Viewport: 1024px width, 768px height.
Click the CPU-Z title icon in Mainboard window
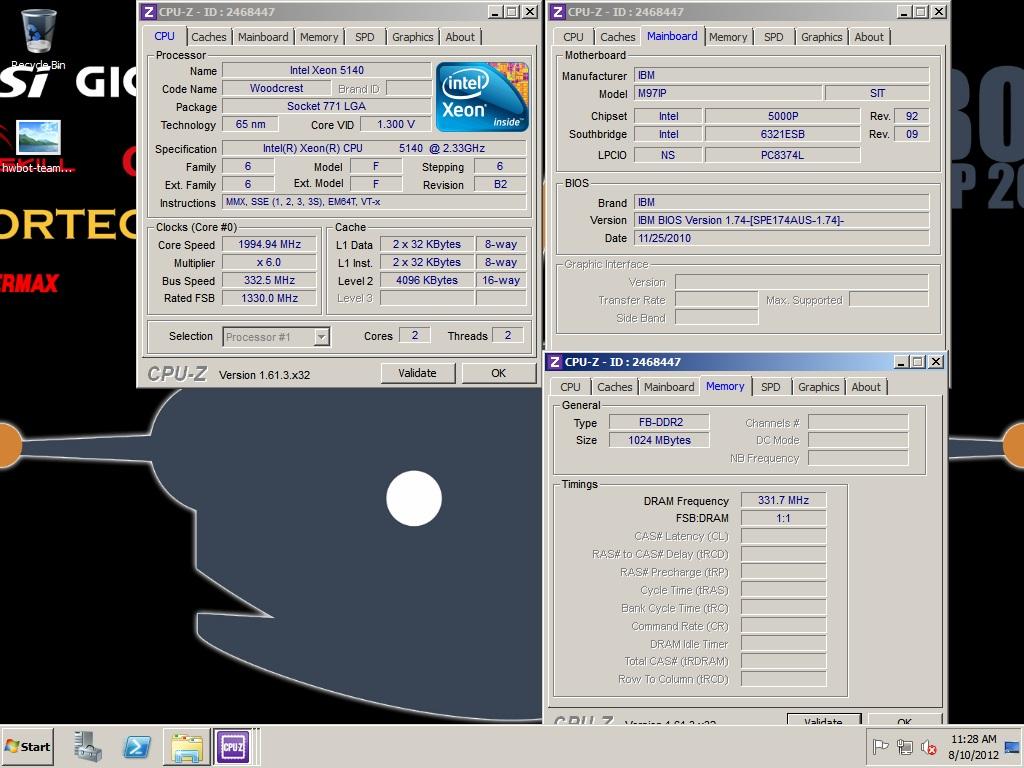pos(557,12)
